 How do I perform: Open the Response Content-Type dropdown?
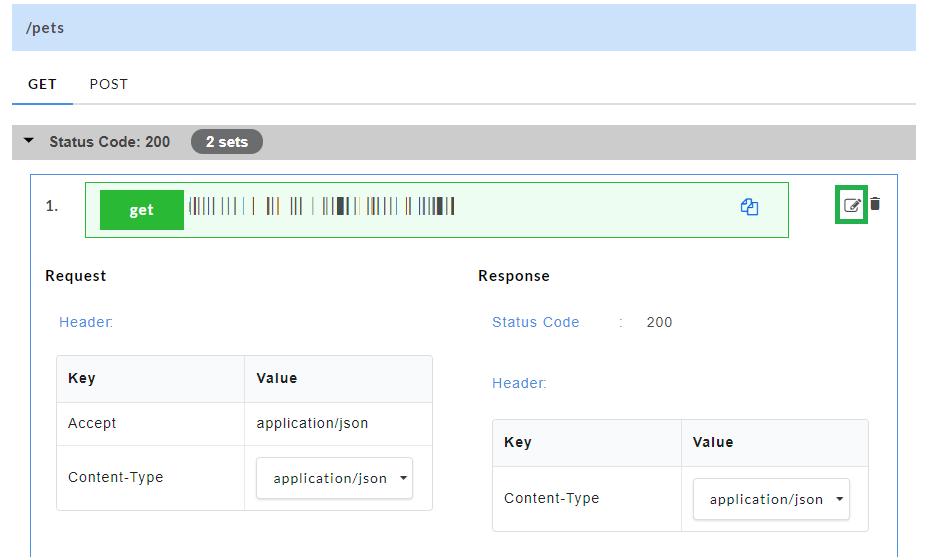tap(771, 499)
